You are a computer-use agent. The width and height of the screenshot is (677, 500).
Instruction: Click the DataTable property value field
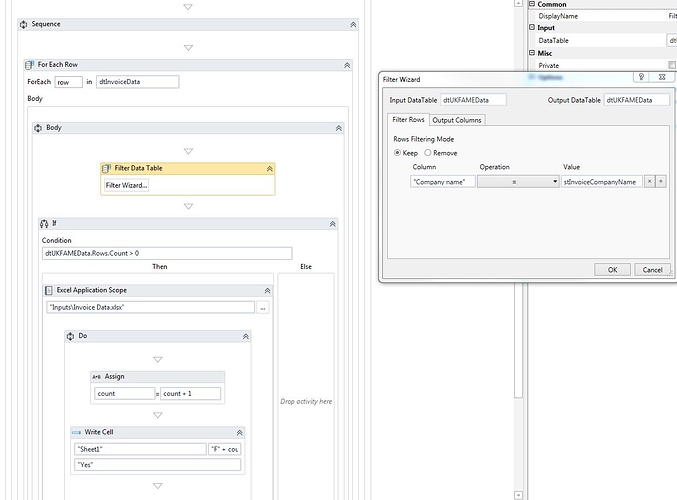pyautogui.click(x=672, y=40)
